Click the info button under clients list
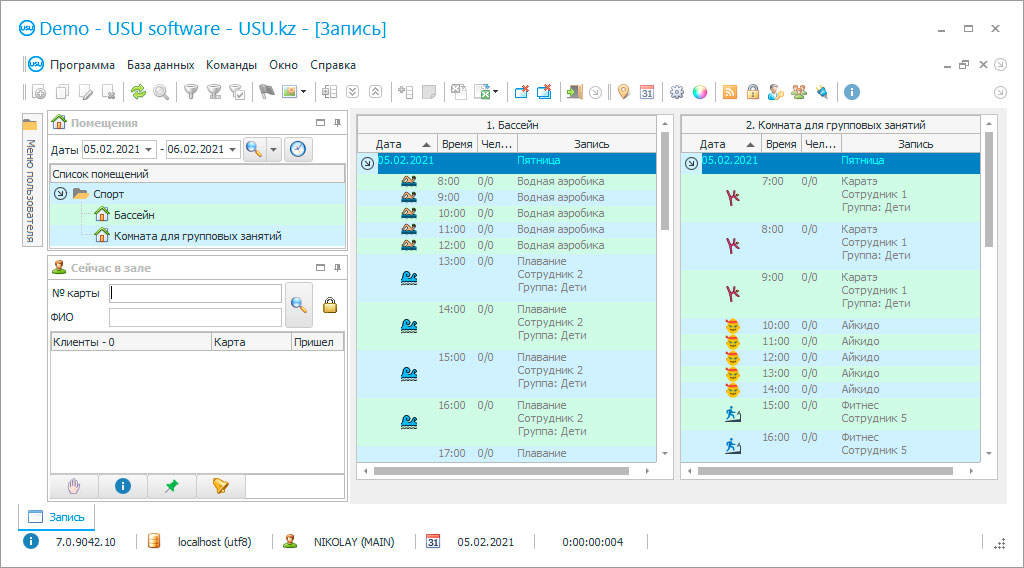Viewport: 1024px width, 568px height. pyautogui.click(x=123, y=486)
